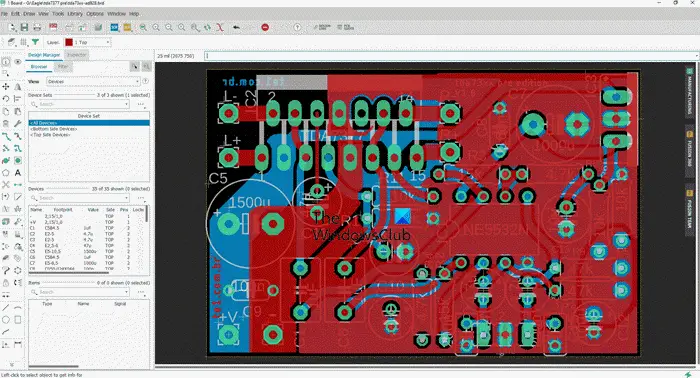Image resolution: width=700 pixels, height=378 pixels.
Task: Select the Paste tool
Action: 18,111
